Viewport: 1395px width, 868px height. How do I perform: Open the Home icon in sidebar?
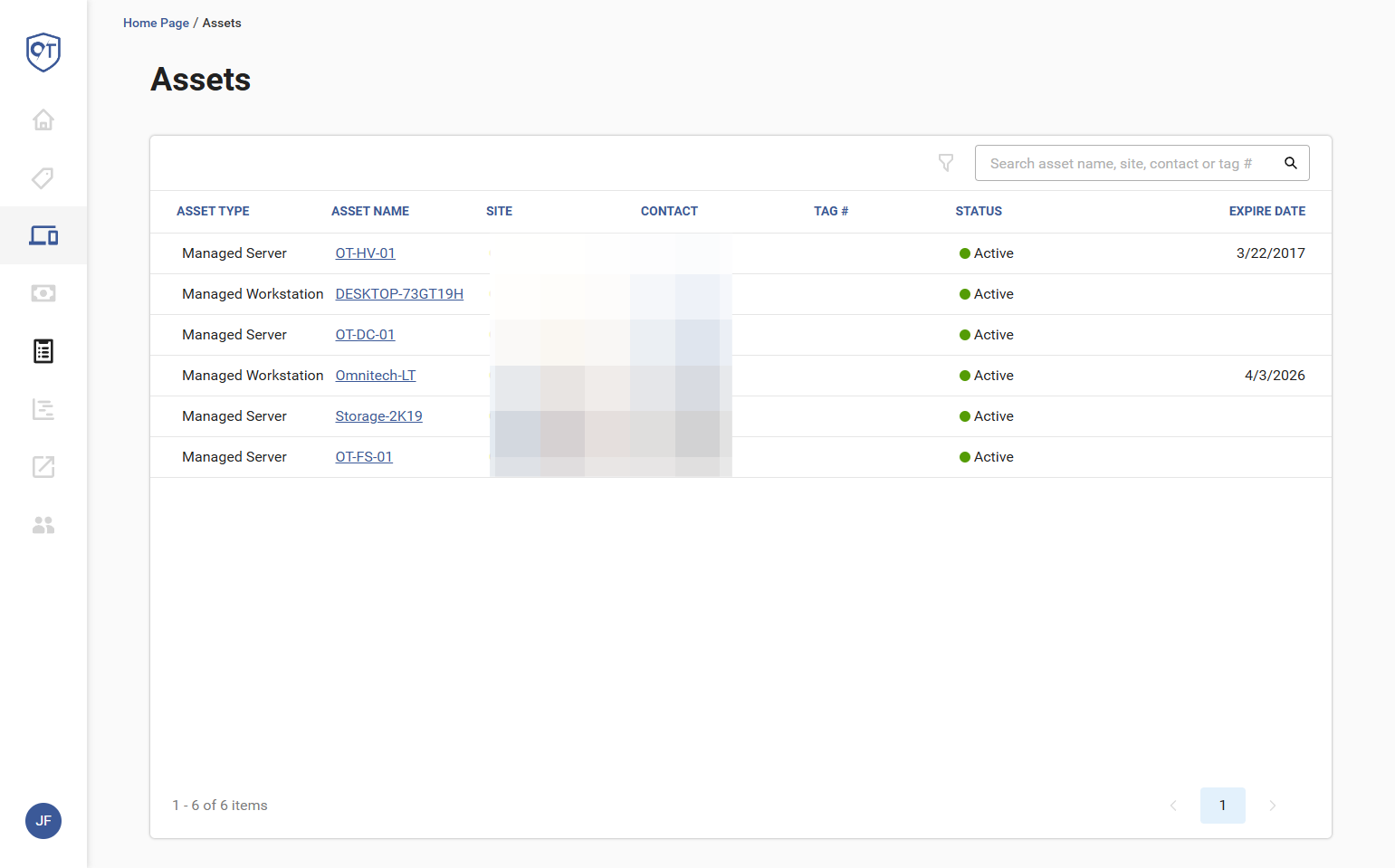tap(43, 119)
